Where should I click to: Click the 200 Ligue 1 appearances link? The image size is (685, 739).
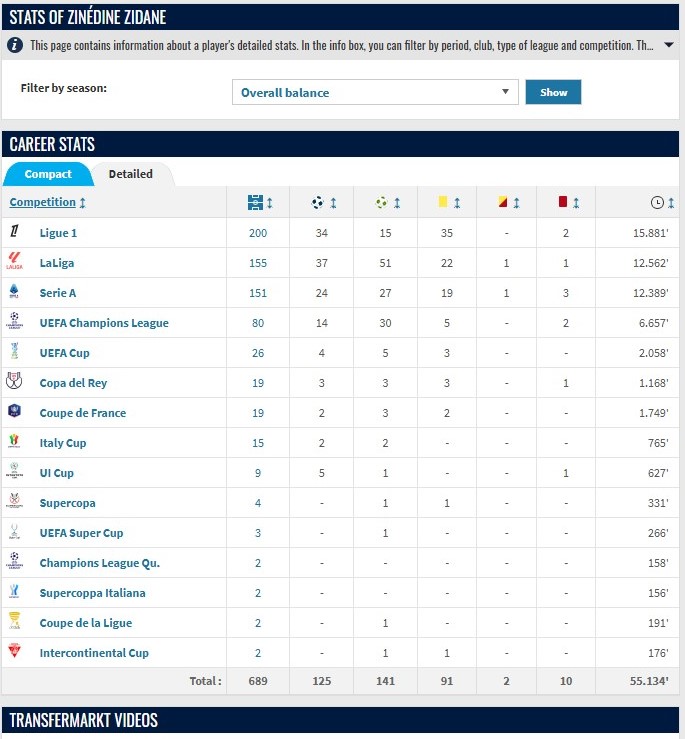point(258,233)
